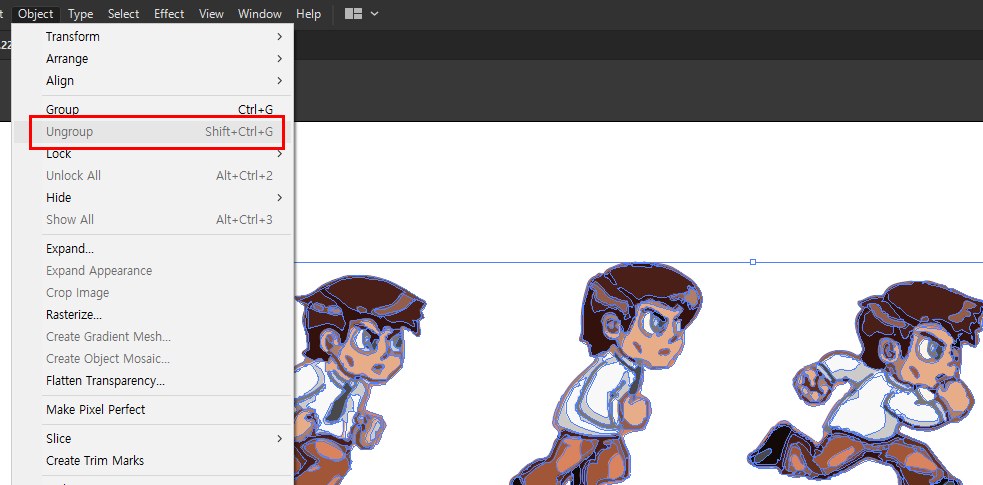The width and height of the screenshot is (983, 485).
Task: Open the Select menu
Action: click(124, 14)
